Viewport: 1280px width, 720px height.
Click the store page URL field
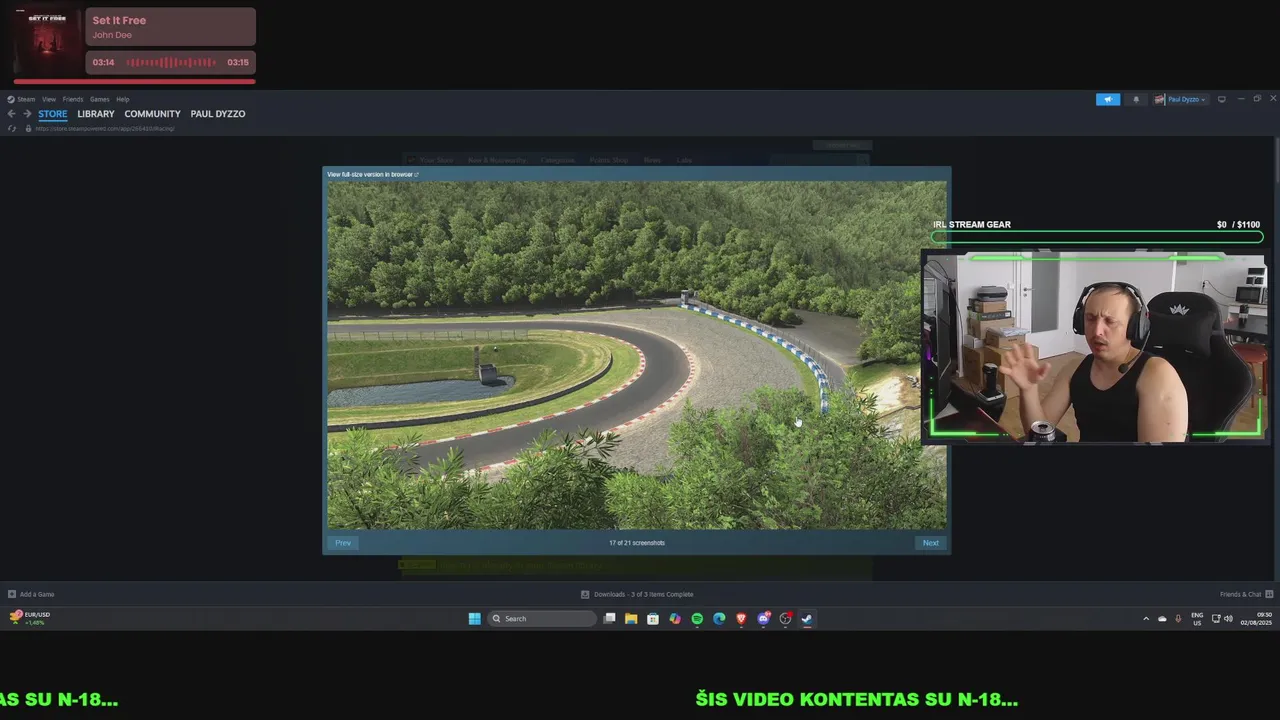pos(105,128)
